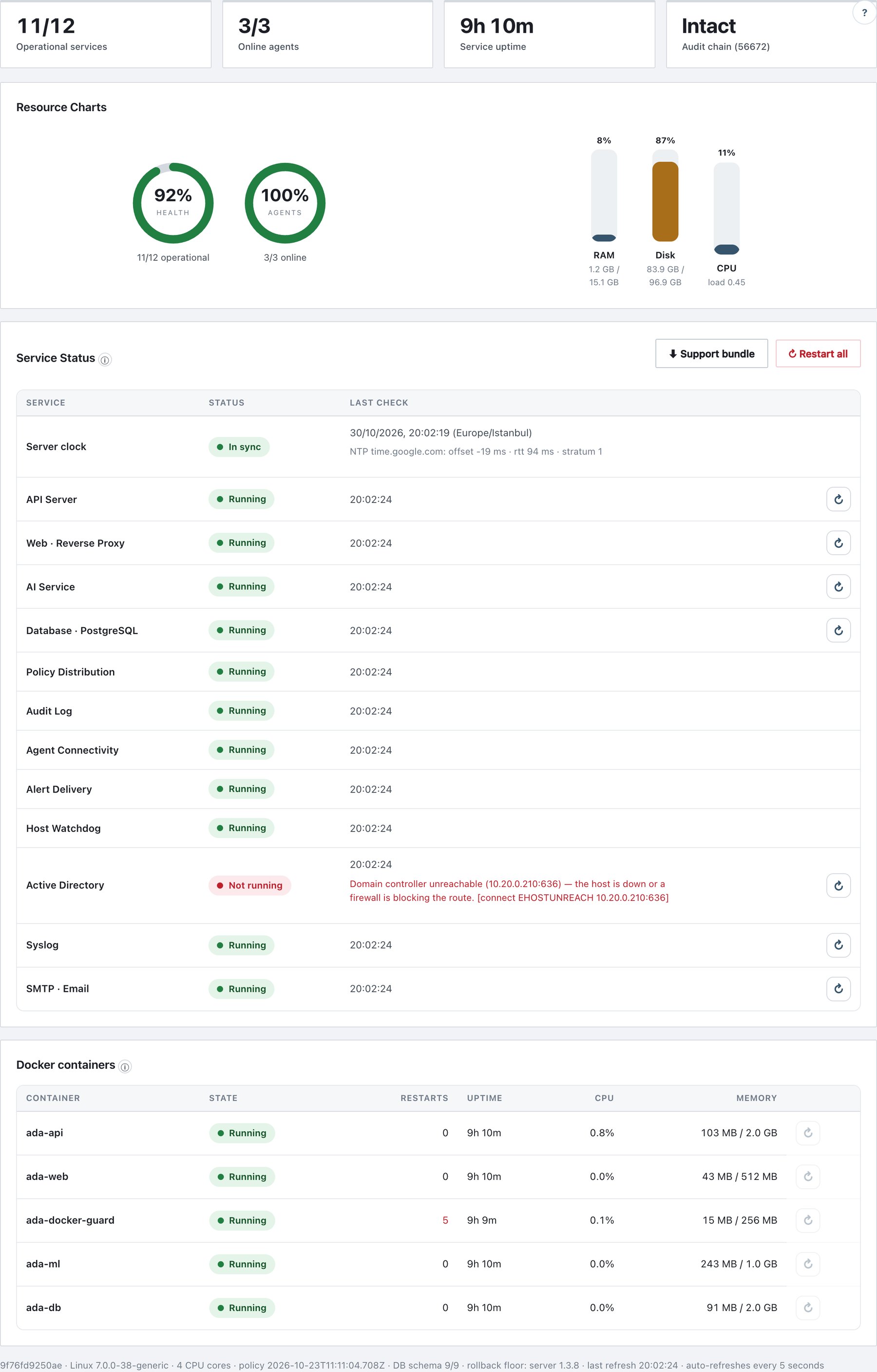The width and height of the screenshot is (877, 1372).
Task: Click the LAST CHECK column header
Action: (379, 403)
